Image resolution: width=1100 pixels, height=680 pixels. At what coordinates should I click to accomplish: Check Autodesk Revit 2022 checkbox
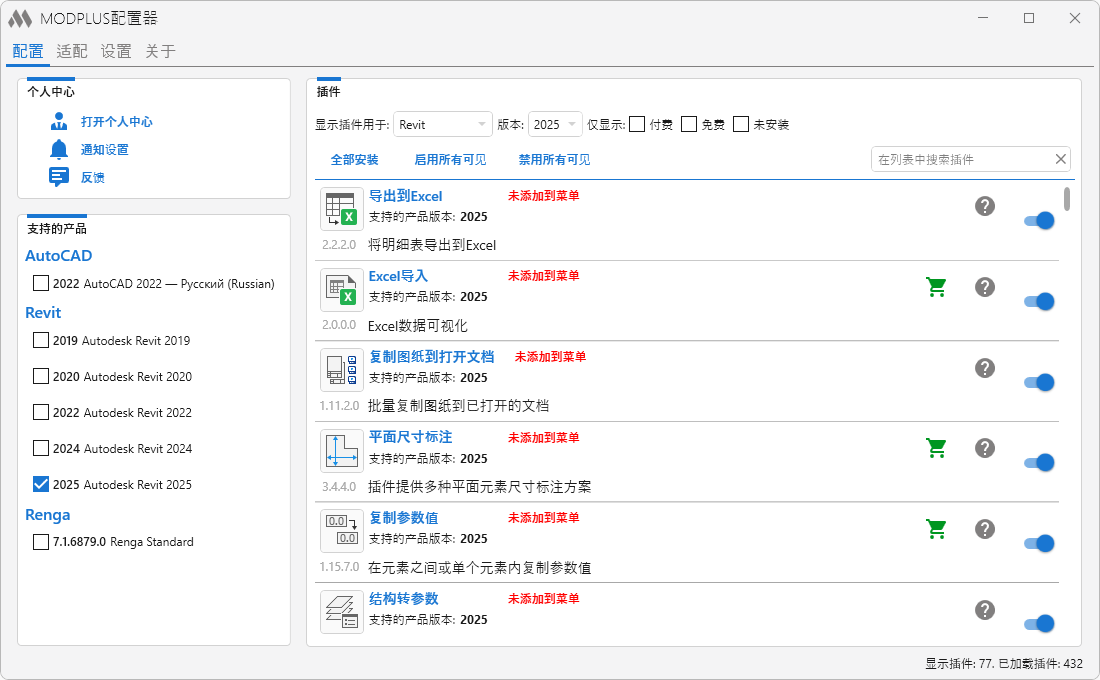[x=41, y=412]
